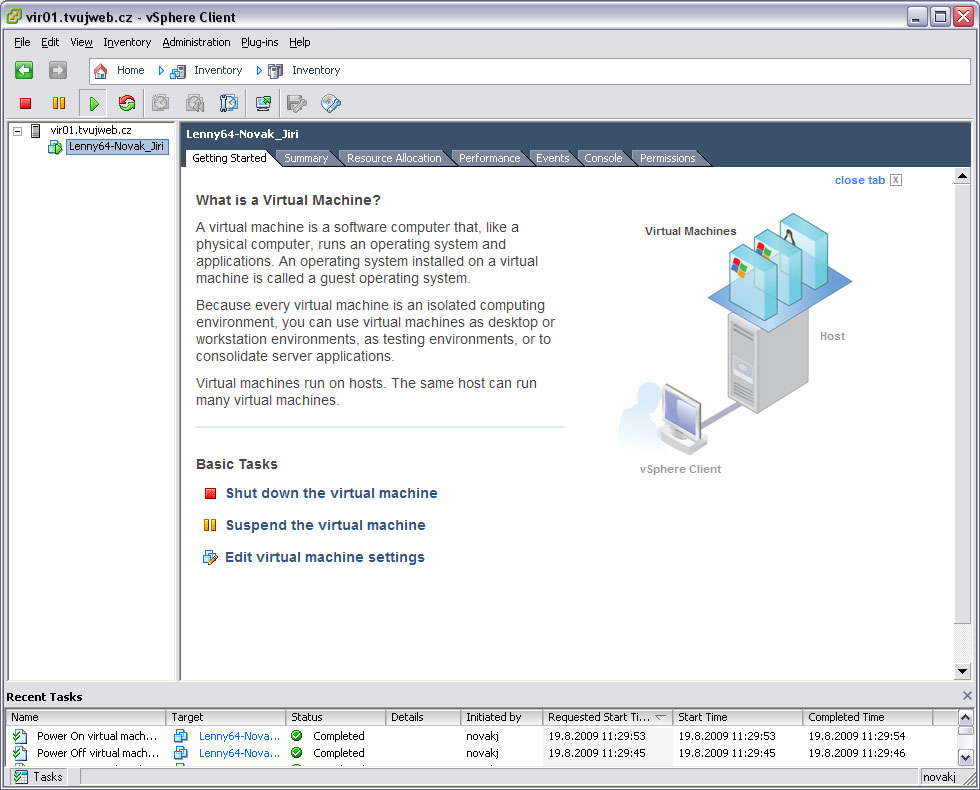This screenshot has height=790, width=980.
Task: Open the Administration menu
Action: pyautogui.click(x=196, y=42)
